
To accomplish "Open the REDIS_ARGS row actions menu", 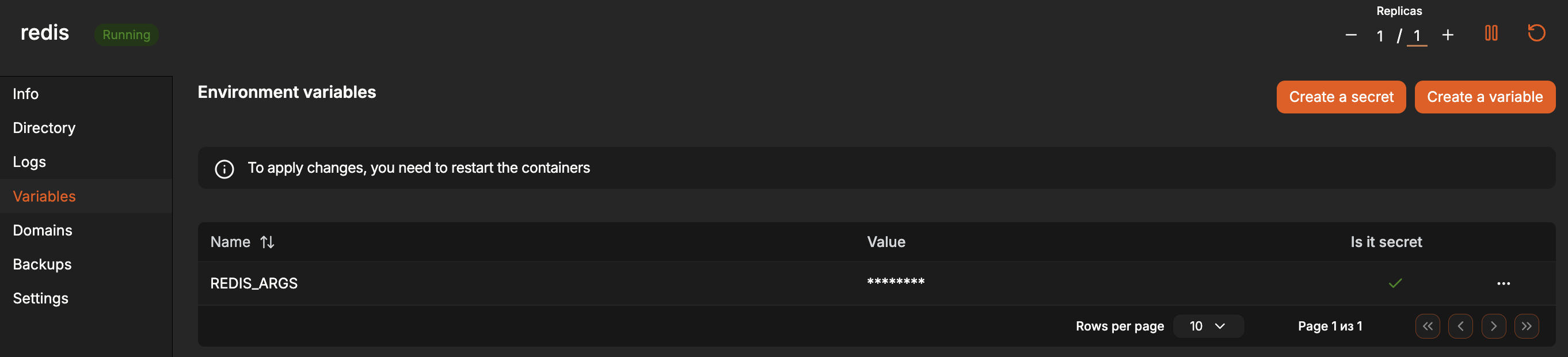I will coord(1503,283).
